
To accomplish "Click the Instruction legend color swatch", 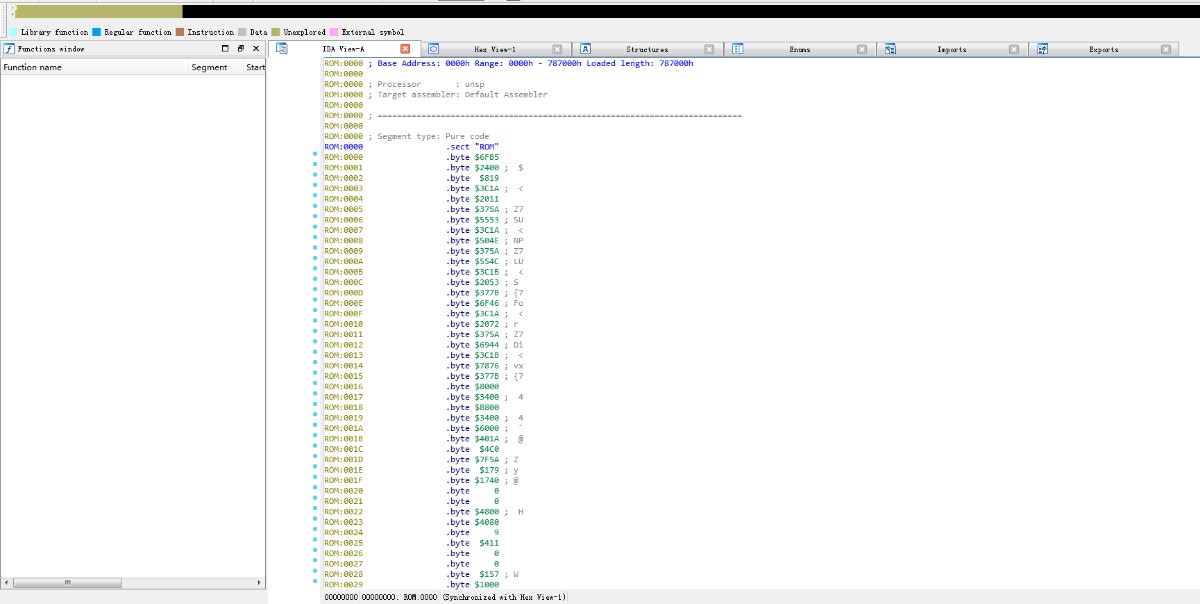I will click(180, 32).
